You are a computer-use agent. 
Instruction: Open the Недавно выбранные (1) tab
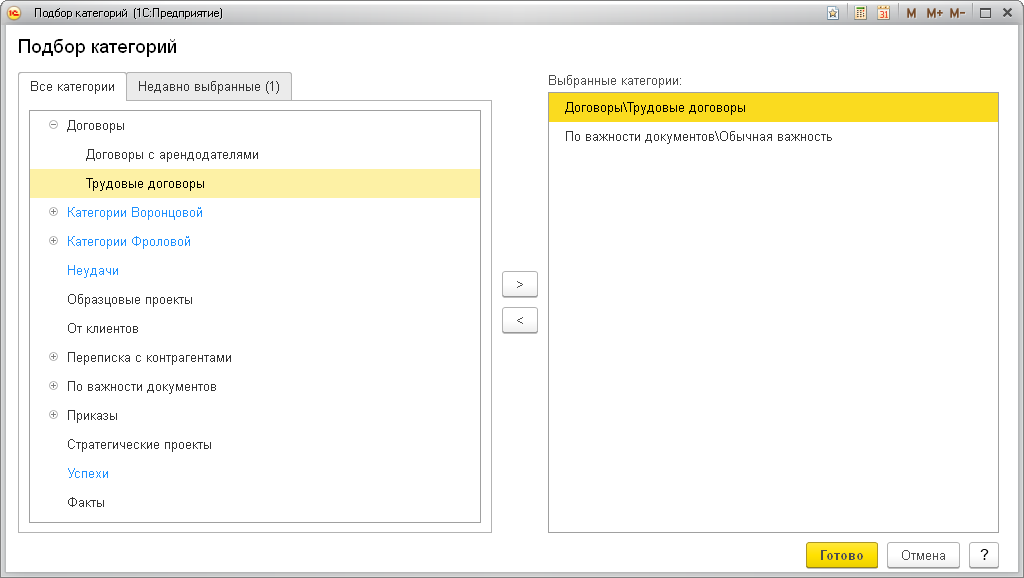[x=209, y=87]
